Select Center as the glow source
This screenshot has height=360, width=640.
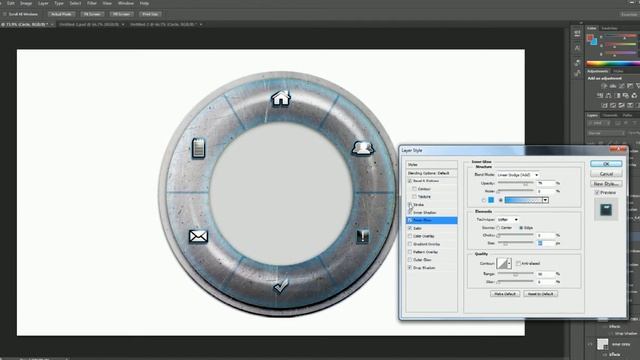[x=498, y=228]
